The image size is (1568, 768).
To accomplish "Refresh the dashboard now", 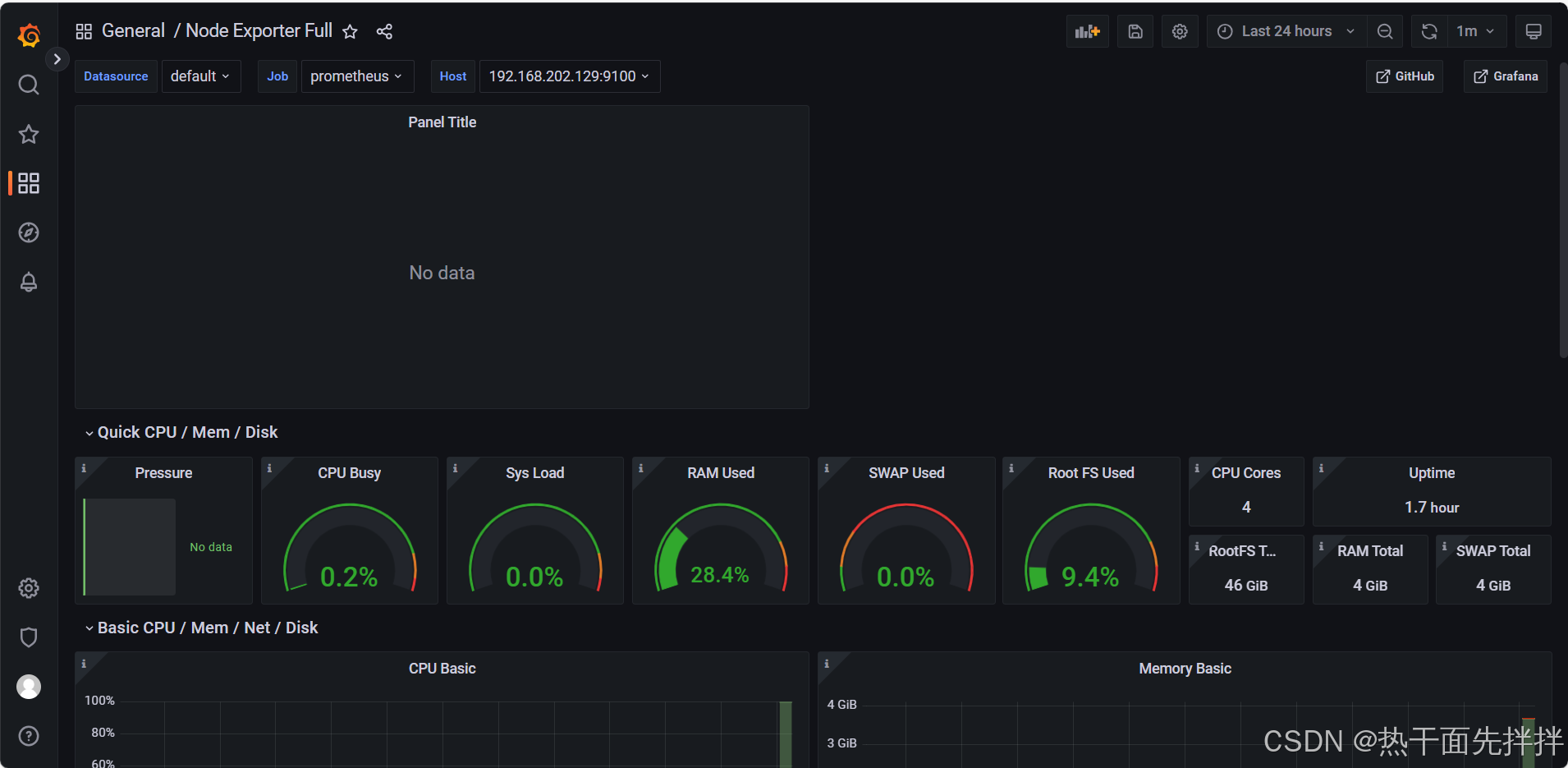I will coord(1428,31).
